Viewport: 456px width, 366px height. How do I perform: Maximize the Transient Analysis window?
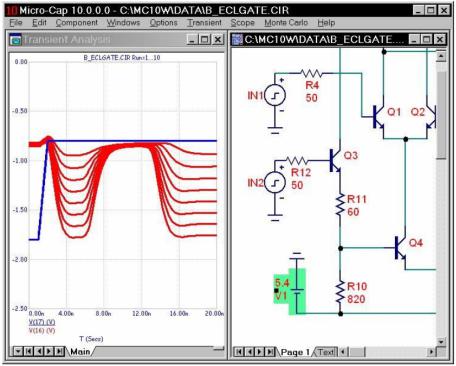pyautogui.click(x=205, y=40)
